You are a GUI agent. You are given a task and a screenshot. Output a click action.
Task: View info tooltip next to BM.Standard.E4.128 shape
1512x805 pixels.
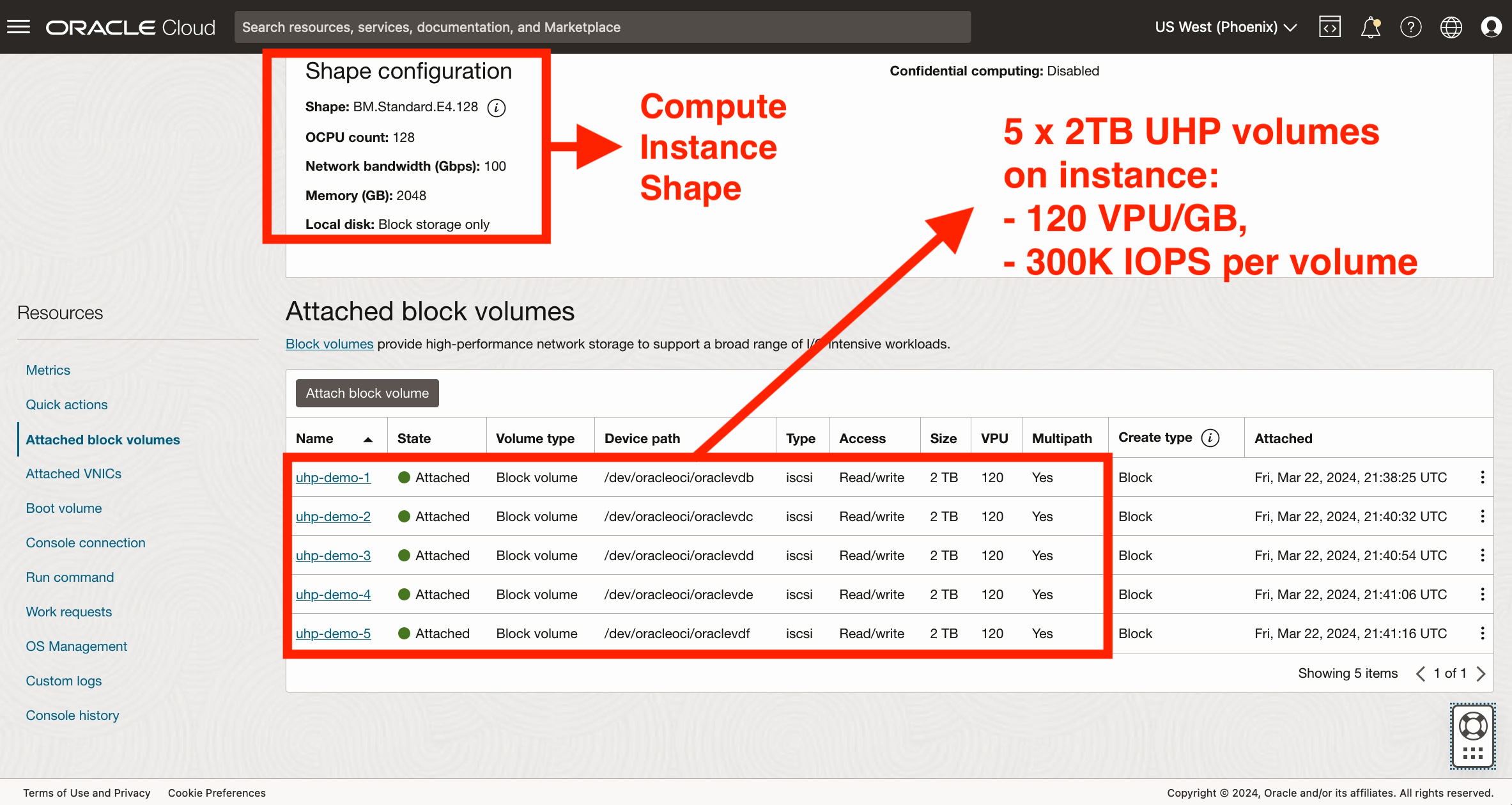pyautogui.click(x=497, y=107)
